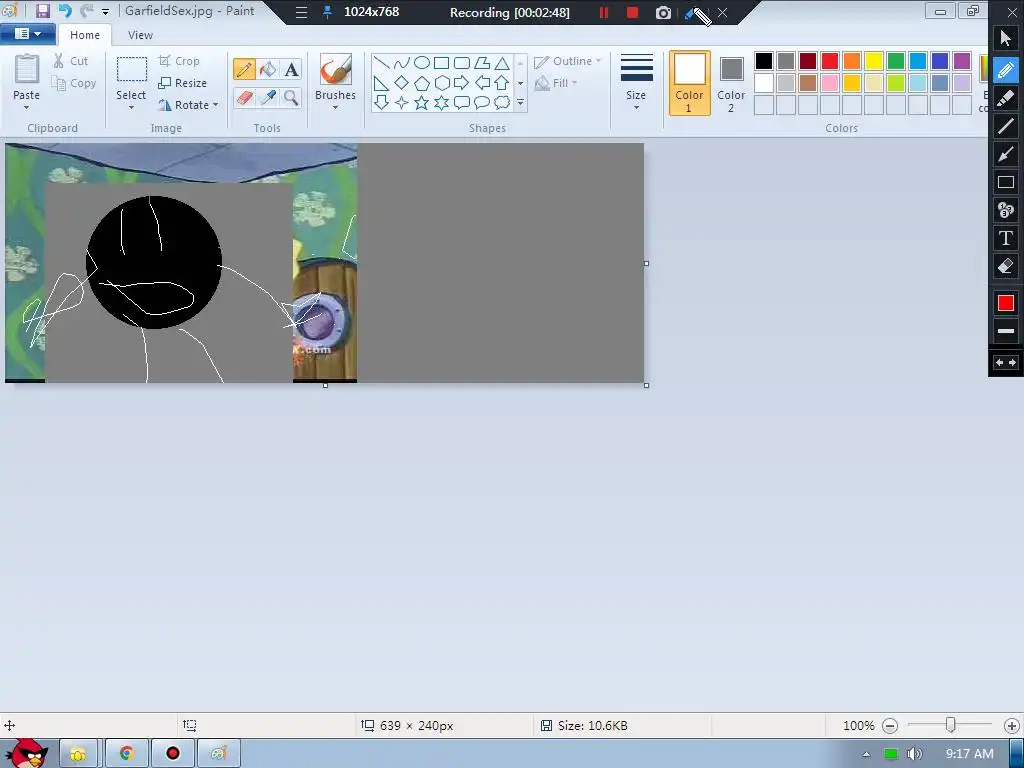The image size is (1024, 768).
Task: Open Chrome from the taskbar
Action: pyautogui.click(x=126, y=754)
